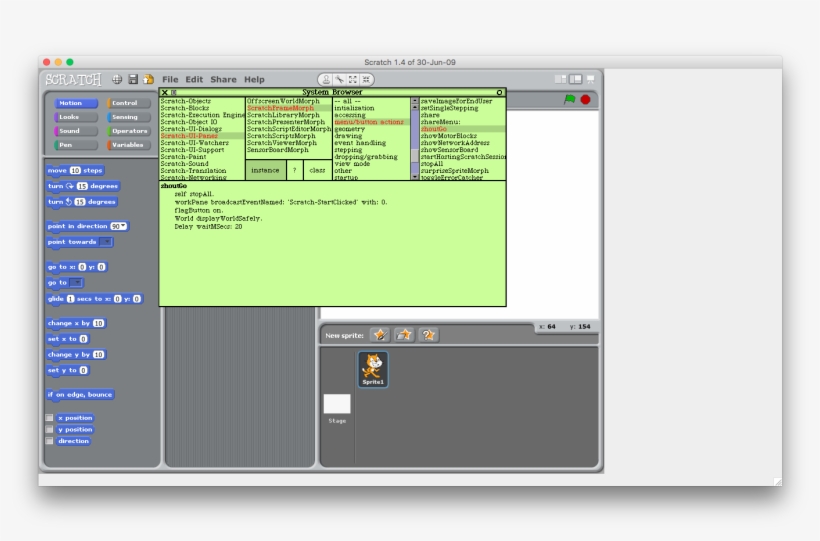
Task: Open the point towards dropdown arrow
Action: coord(106,242)
